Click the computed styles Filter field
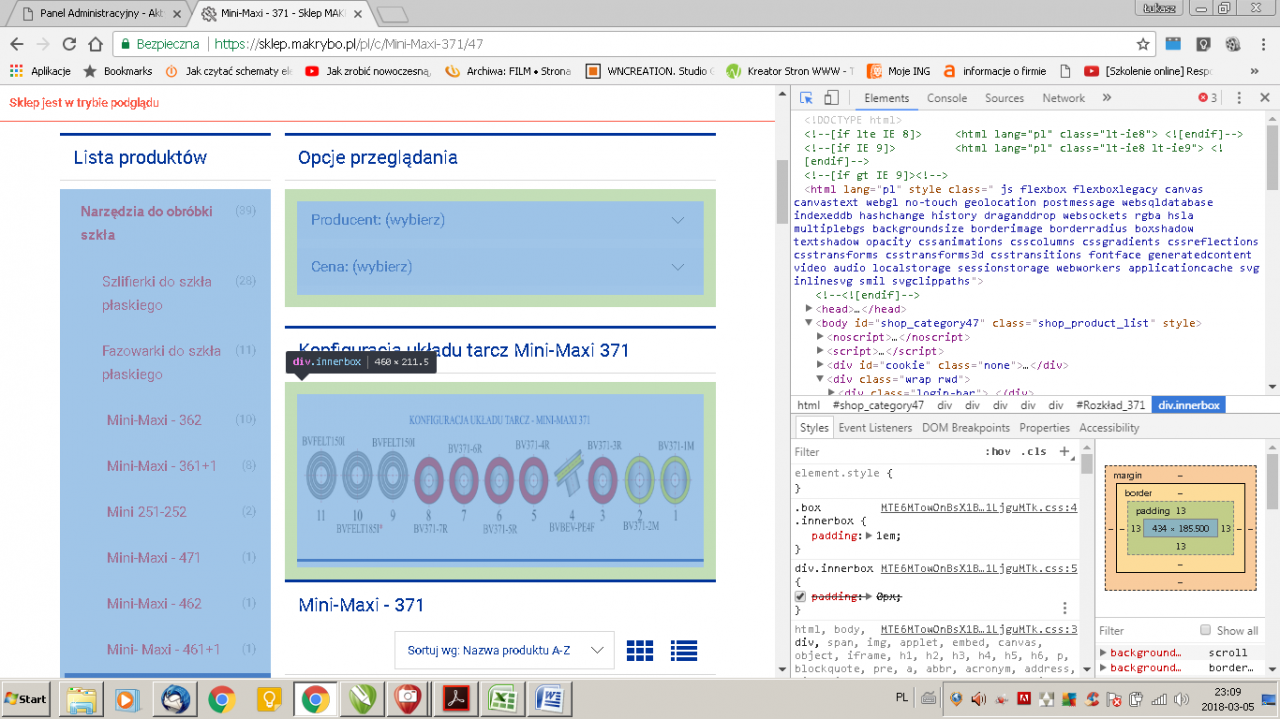 click(x=1145, y=631)
